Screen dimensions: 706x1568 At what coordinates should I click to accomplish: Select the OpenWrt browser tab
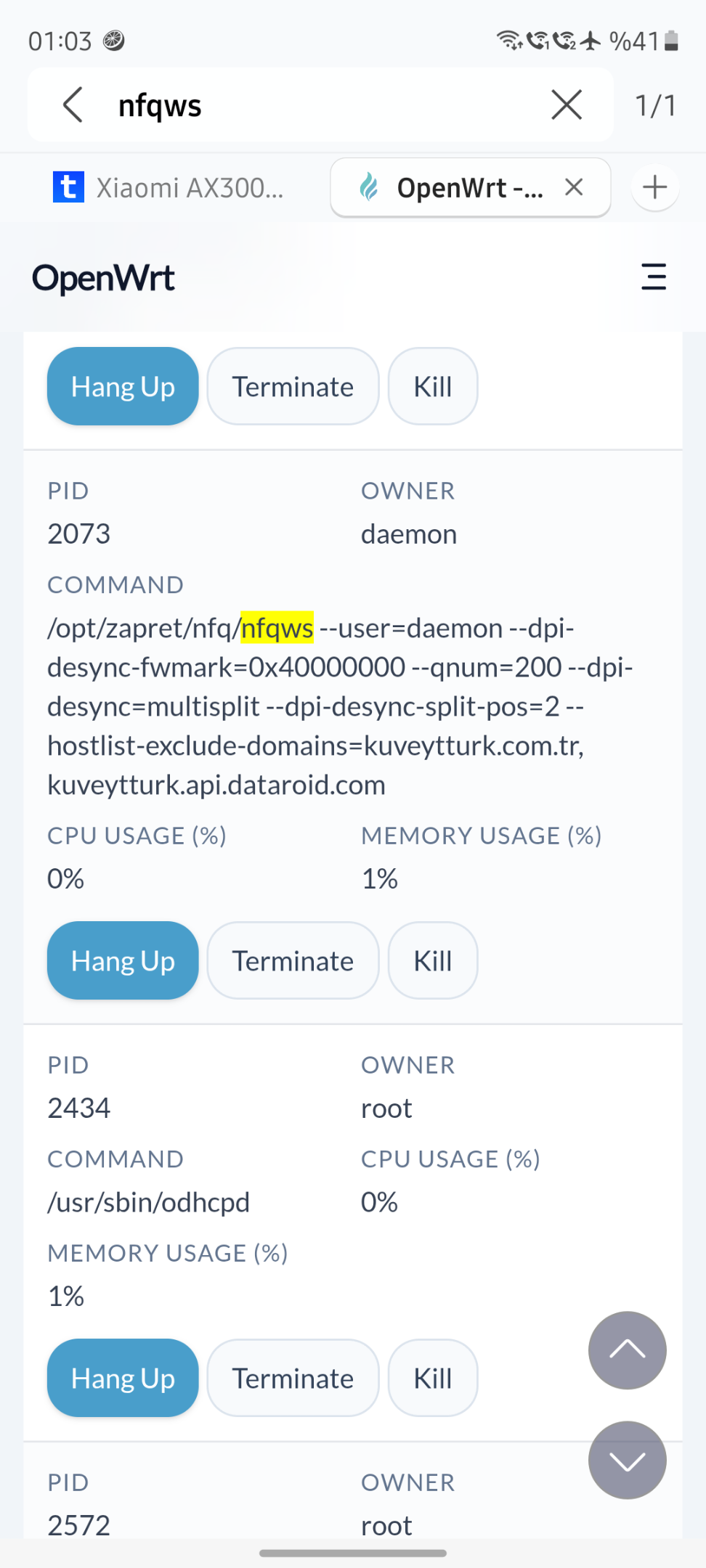click(x=450, y=187)
